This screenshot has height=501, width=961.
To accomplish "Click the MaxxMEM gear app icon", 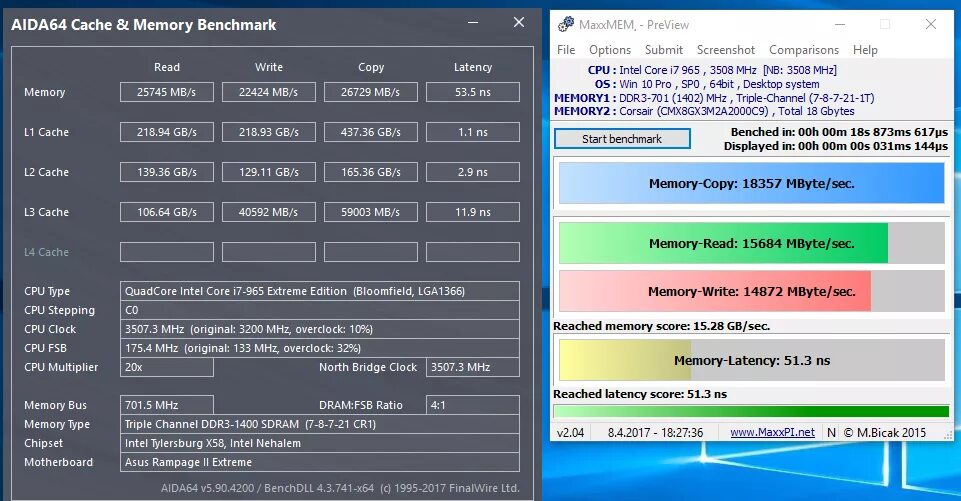I will [566, 24].
